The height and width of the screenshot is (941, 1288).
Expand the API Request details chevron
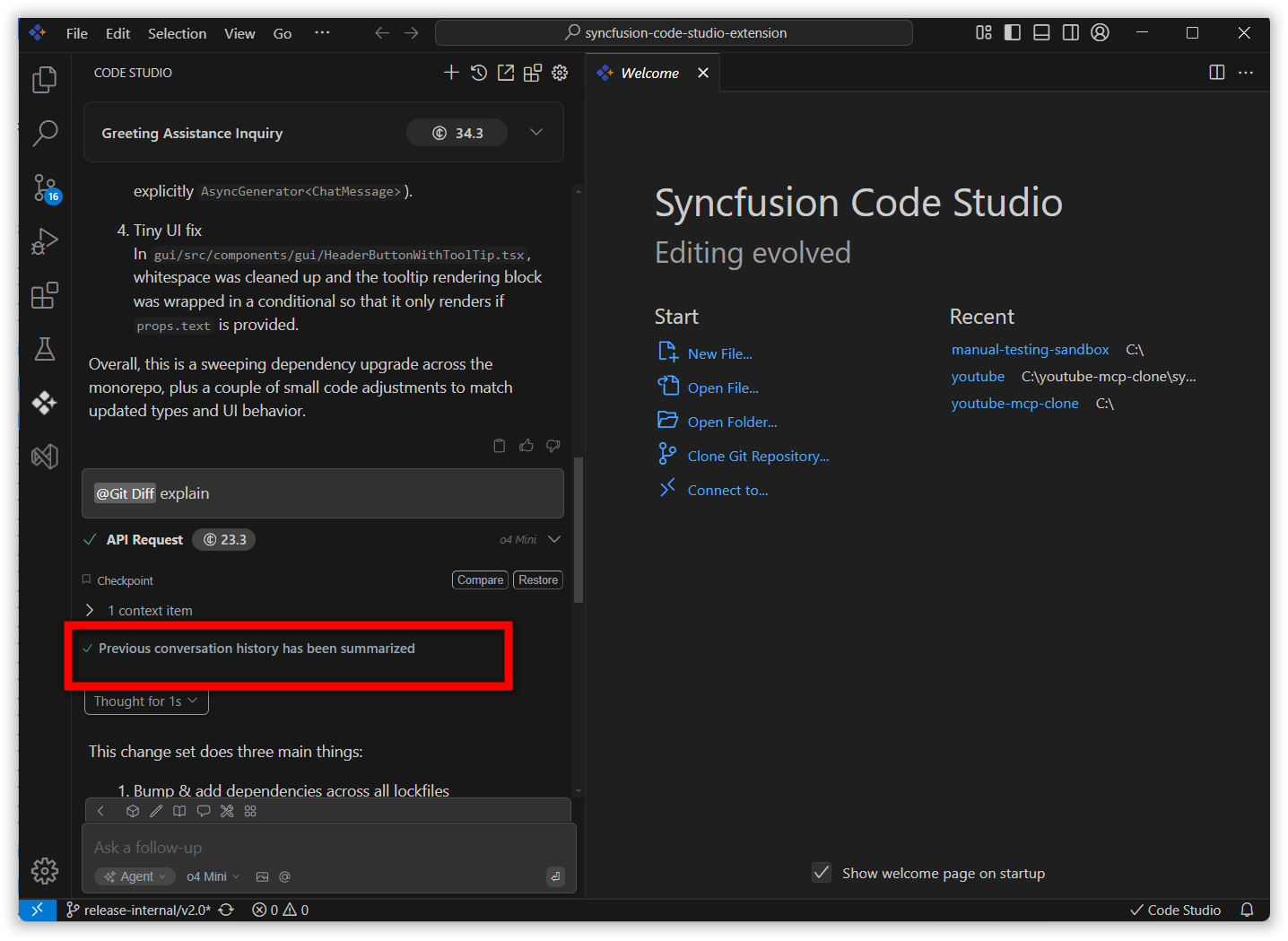[554, 539]
